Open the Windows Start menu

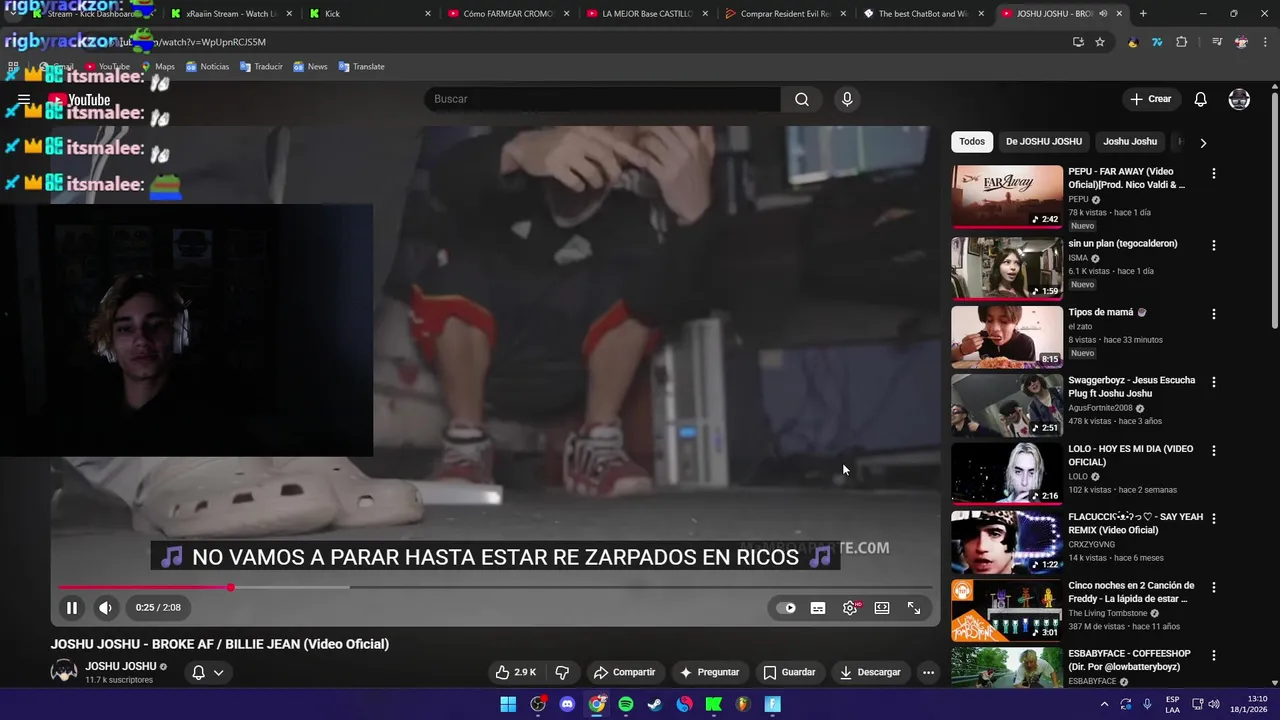point(508,704)
